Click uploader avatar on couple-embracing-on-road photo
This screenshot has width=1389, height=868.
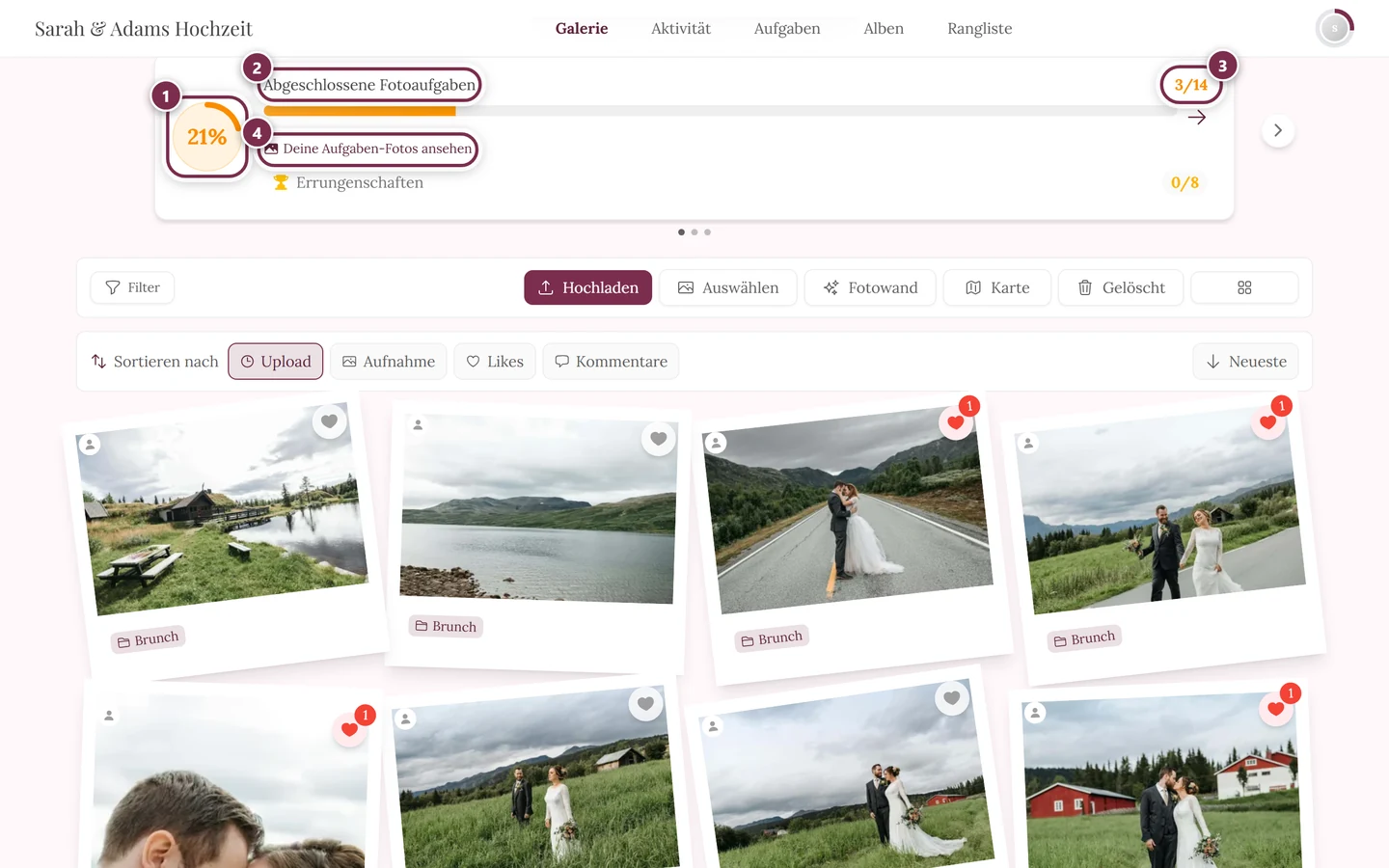(716, 443)
